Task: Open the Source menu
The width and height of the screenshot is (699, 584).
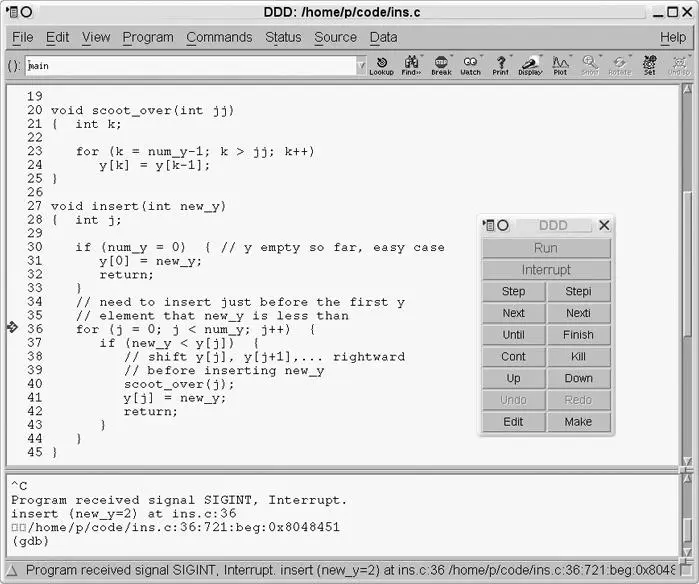Action: (335, 37)
